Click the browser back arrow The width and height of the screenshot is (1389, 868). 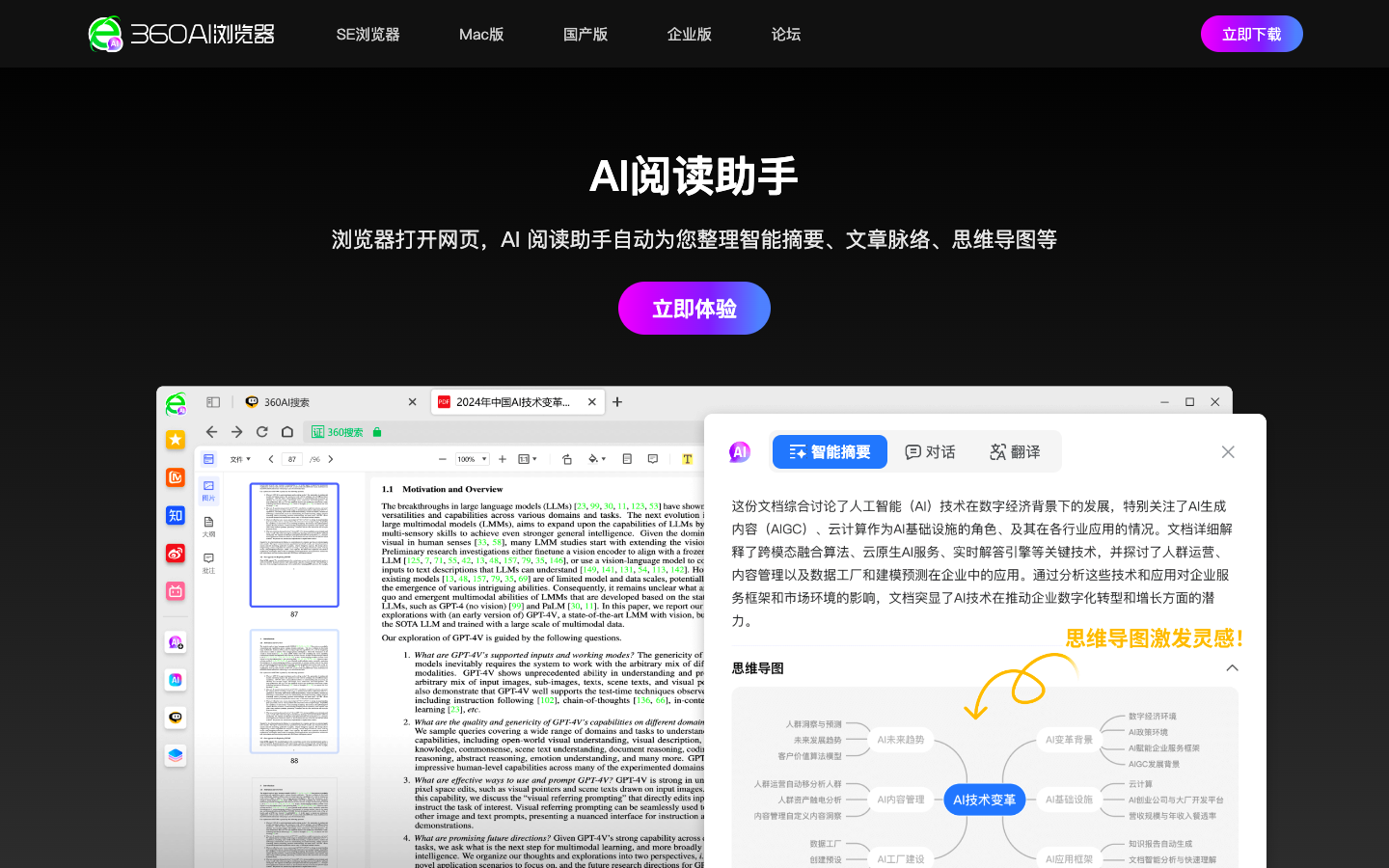point(211,432)
